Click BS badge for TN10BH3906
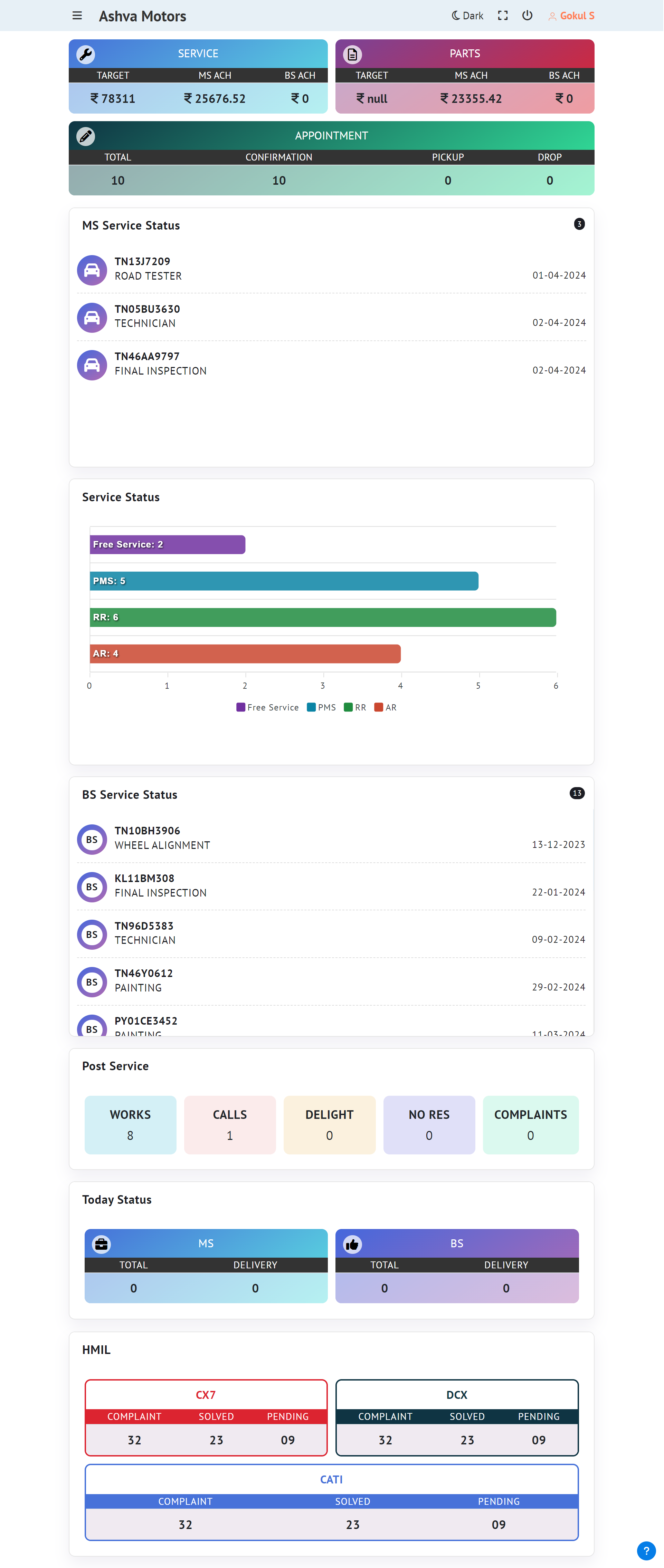The width and height of the screenshot is (664, 1568). click(92, 839)
